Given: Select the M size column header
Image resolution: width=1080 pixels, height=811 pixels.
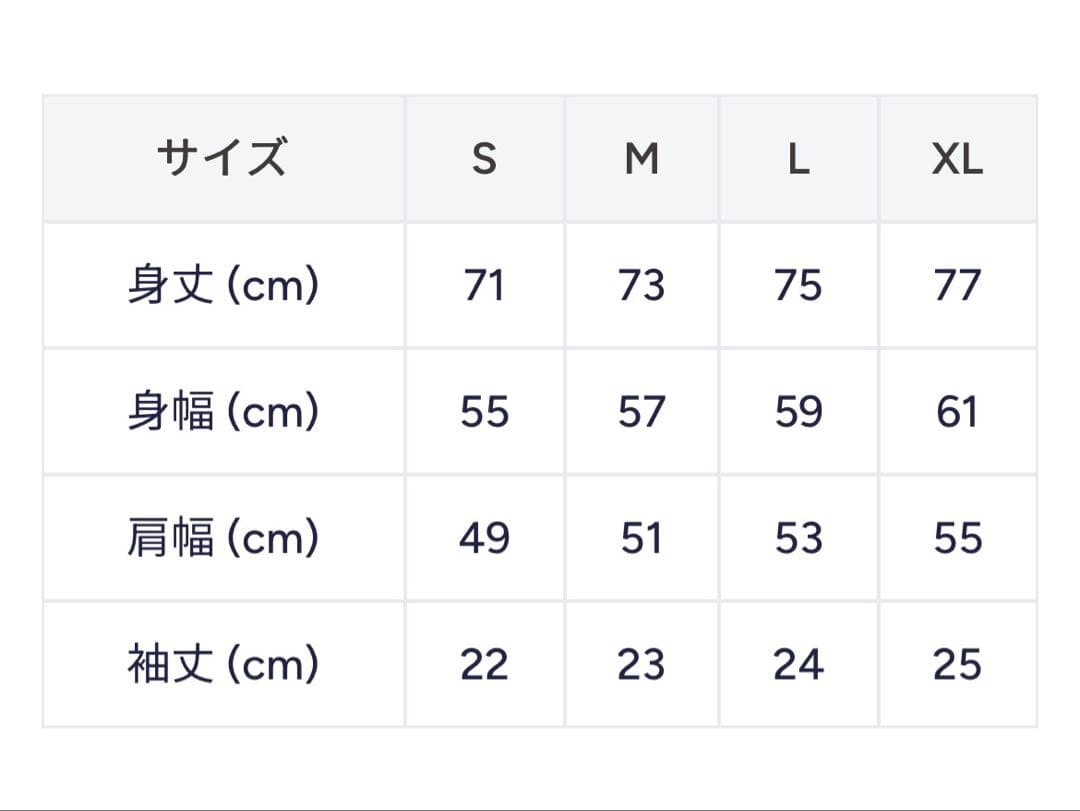Looking at the screenshot, I should pos(641,158).
